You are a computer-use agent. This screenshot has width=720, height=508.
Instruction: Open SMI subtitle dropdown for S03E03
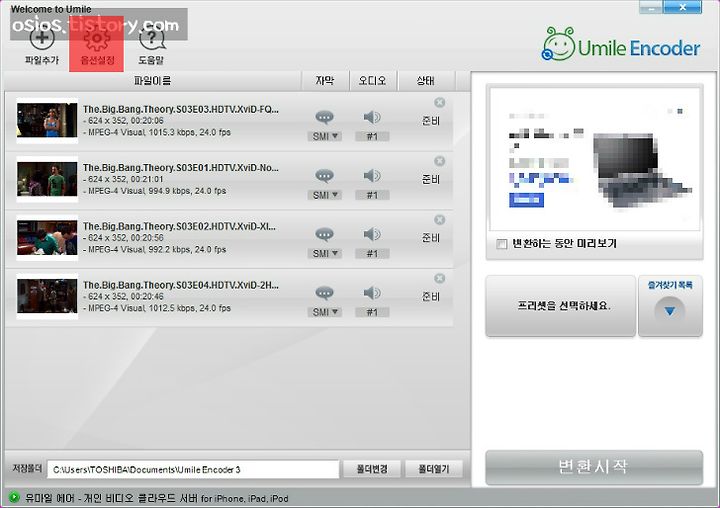(x=325, y=136)
